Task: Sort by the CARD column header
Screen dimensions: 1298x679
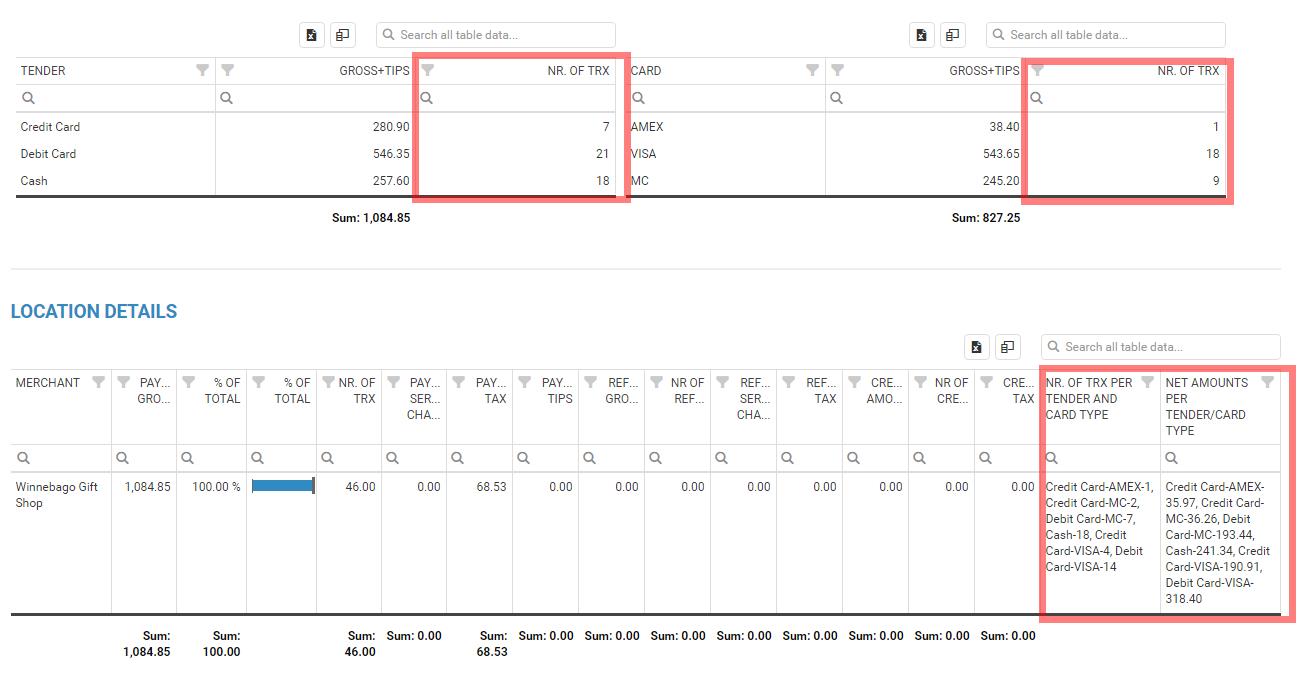Action: (646, 71)
